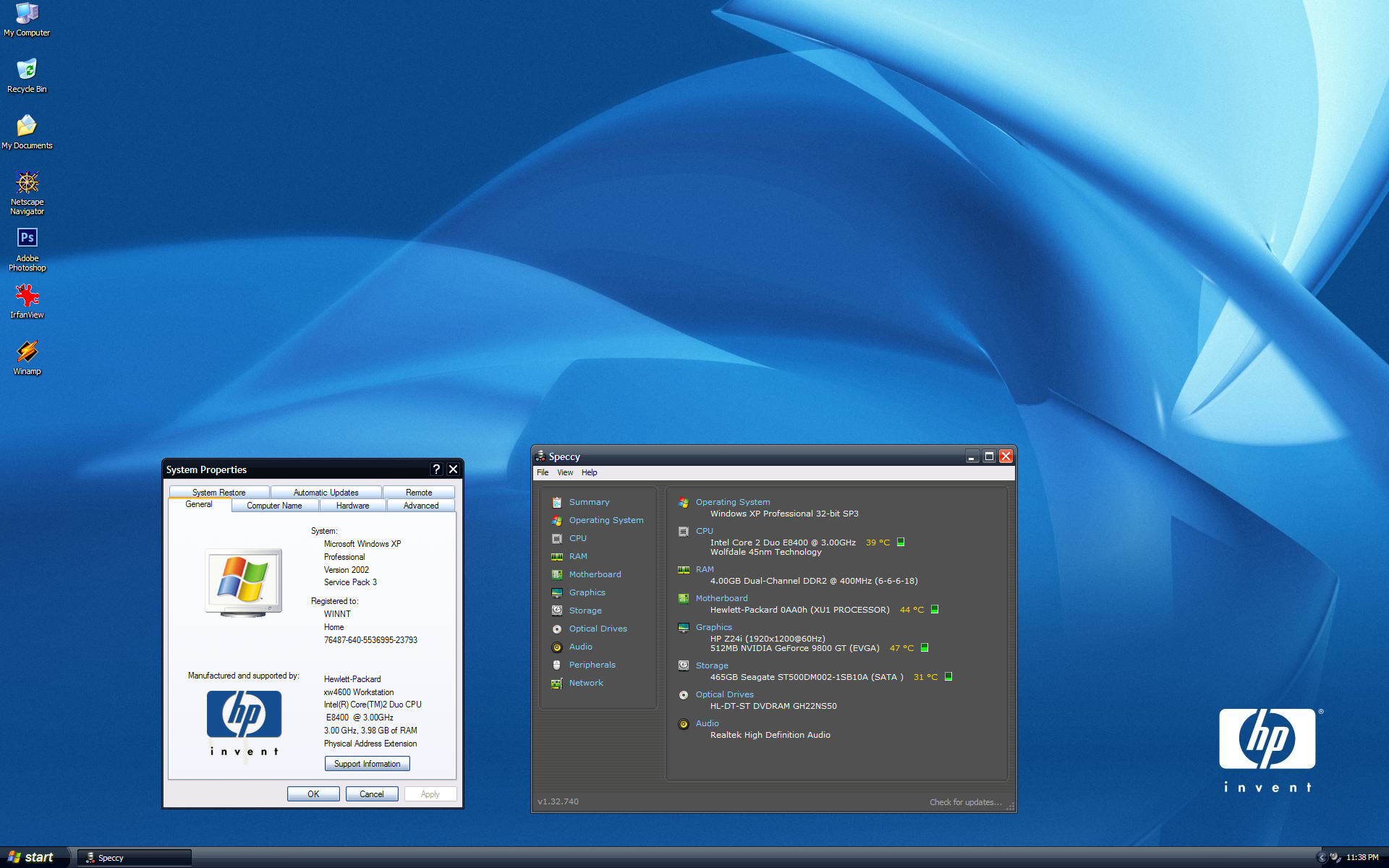1389x868 pixels.
Task: Click Operating System heading in summary pane
Action: coord(732,502)
